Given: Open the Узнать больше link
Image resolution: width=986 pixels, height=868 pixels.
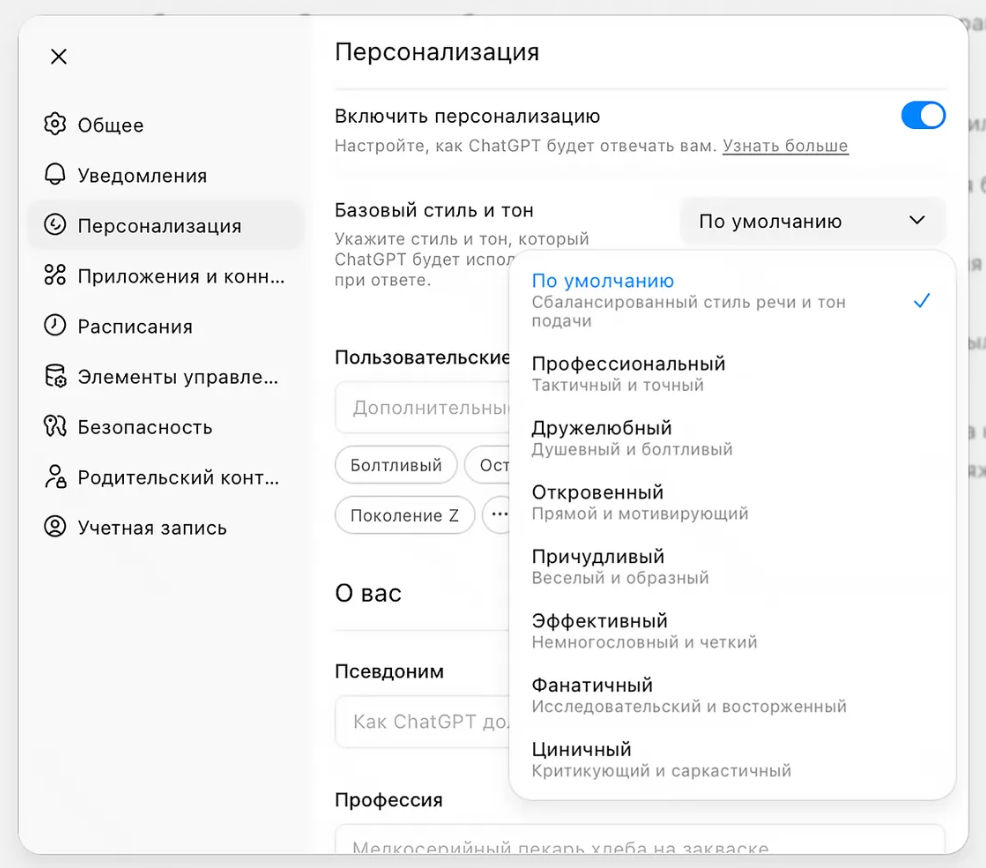Looking at the screenshot, I should (x=785, y=146).
